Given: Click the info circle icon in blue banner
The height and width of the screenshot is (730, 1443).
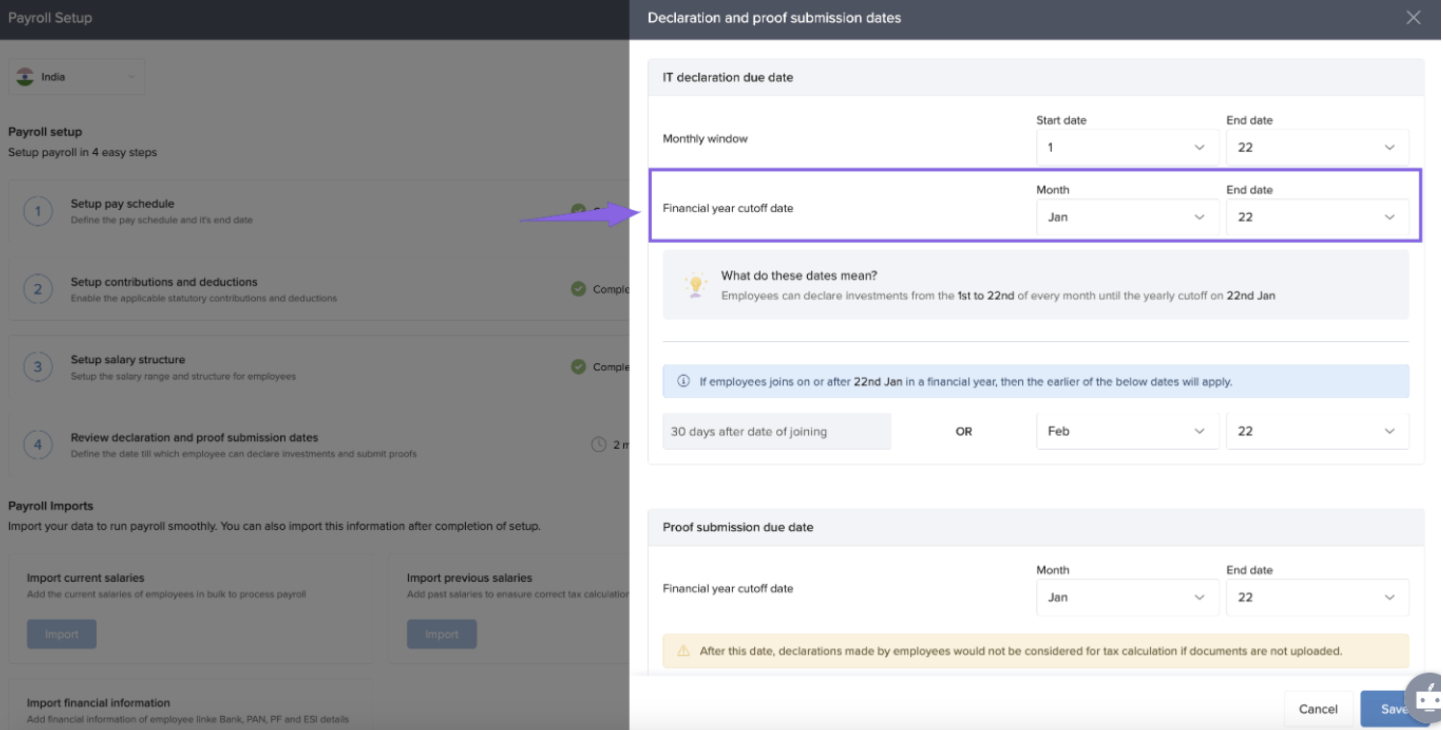Looking at the screenshot, I should [x=684, y=381].
